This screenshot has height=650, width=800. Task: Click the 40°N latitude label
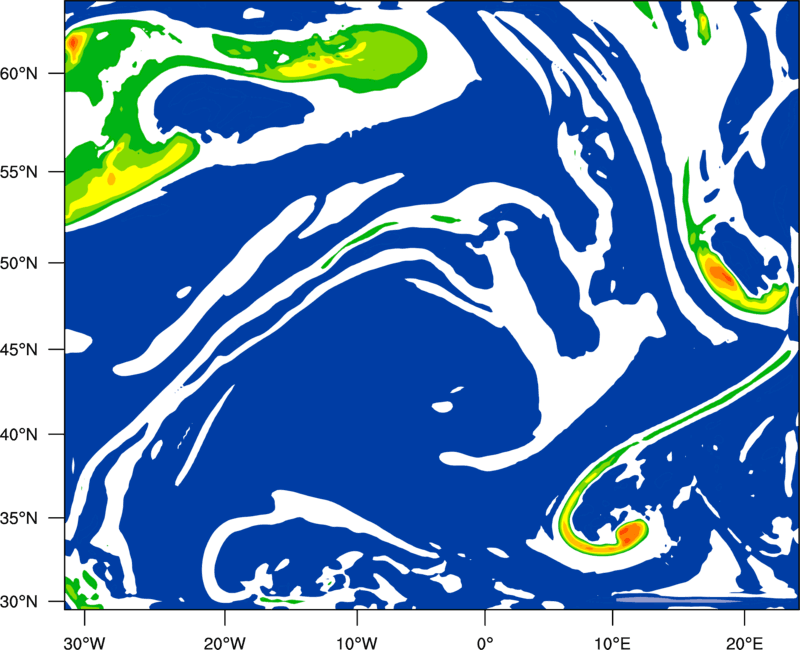[x=19, y=435]
